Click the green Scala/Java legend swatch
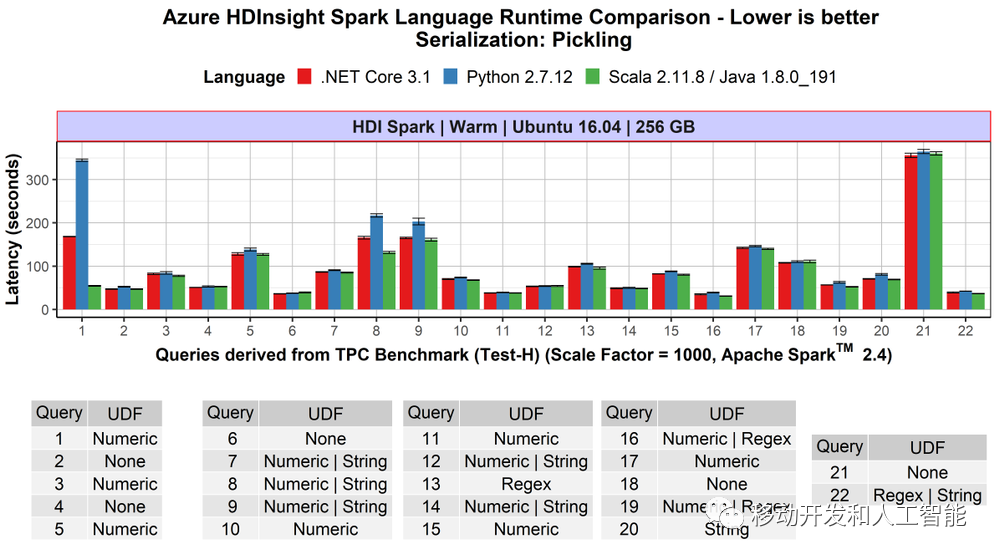Viewport: 999px width, 559px height. click(593, 77)
